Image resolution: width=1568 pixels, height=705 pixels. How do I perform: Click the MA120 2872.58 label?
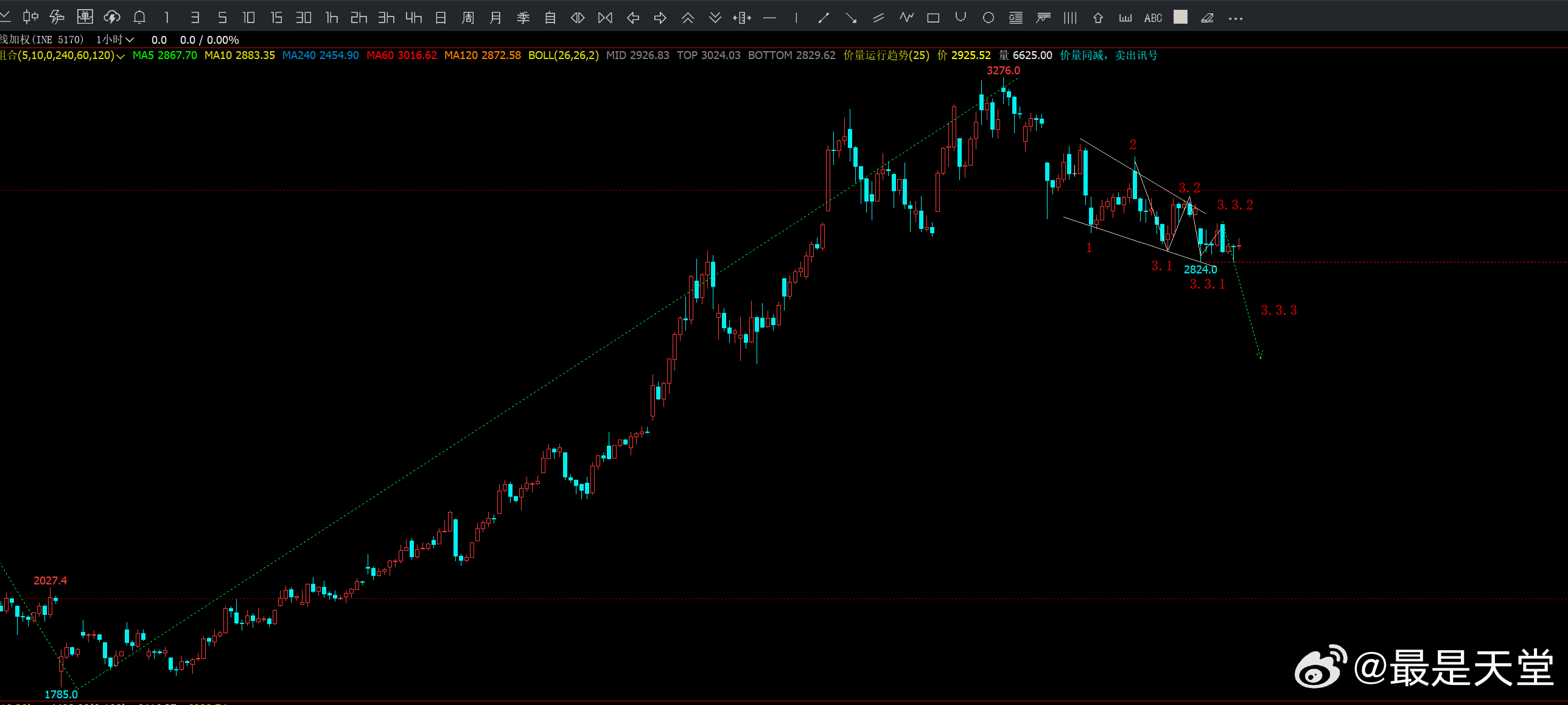click(483, 55)
